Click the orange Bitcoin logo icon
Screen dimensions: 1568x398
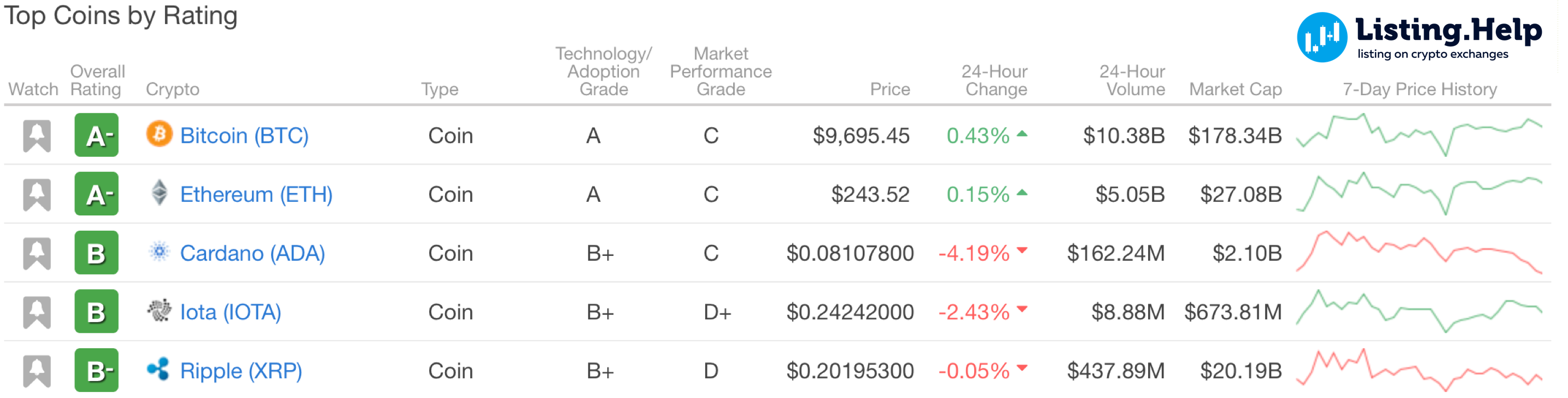[x=159, y=134]
